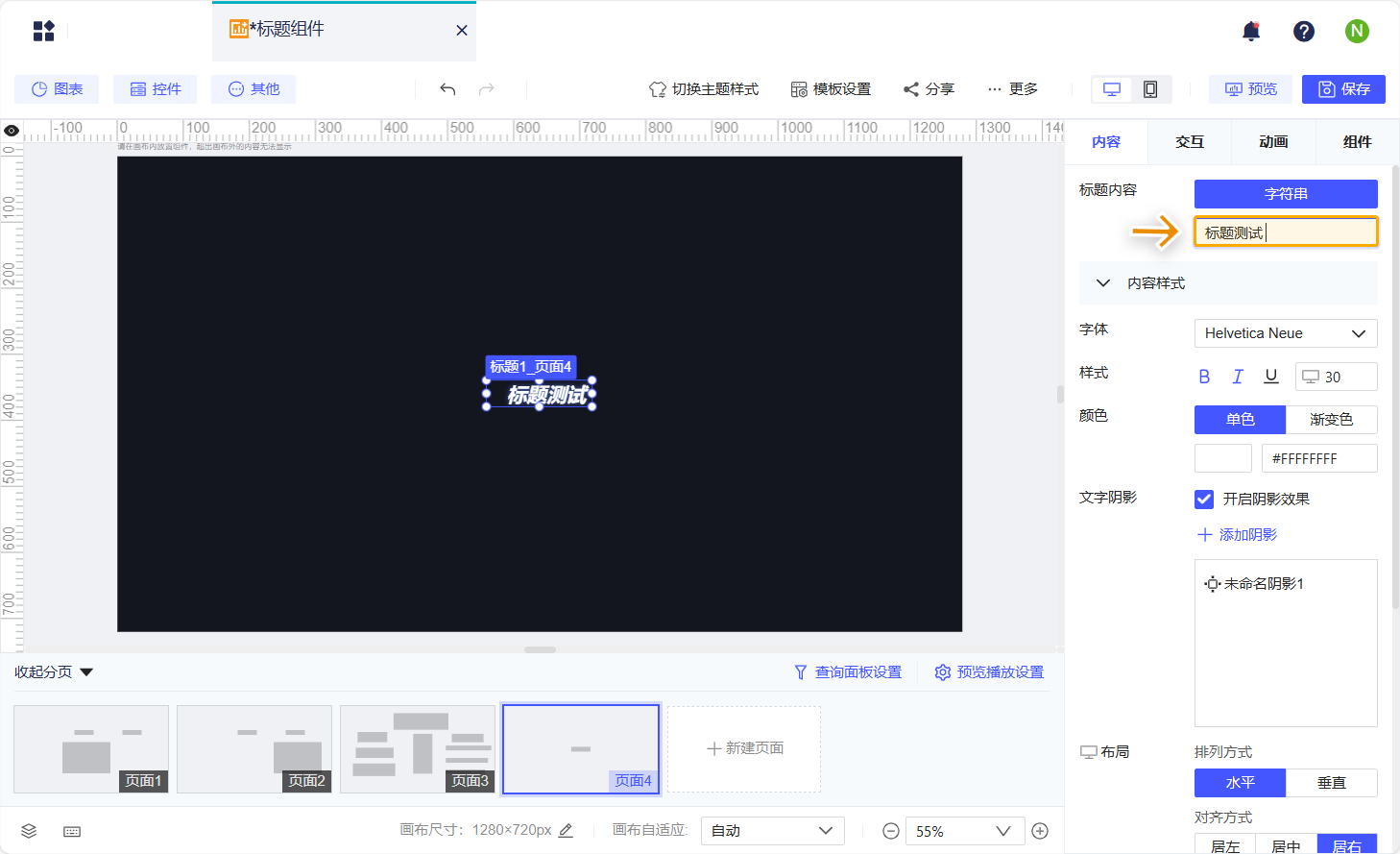This screenshot has width=1400, height=854.
Task: Zoom out with the minus icon
Action: 891,831
